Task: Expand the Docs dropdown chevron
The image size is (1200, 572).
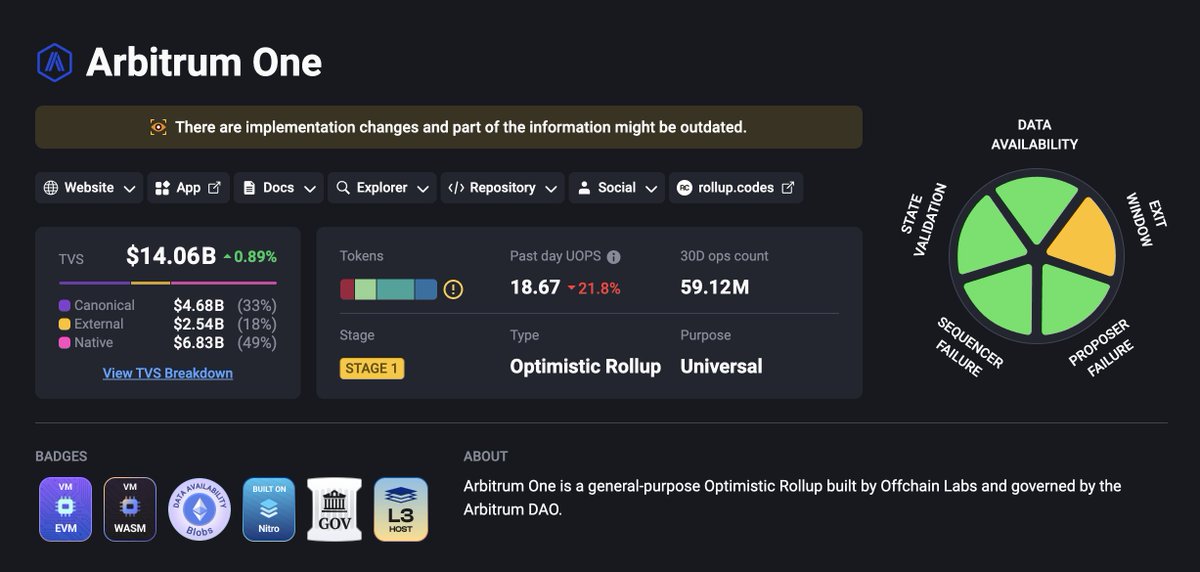Action: (310, 189)
